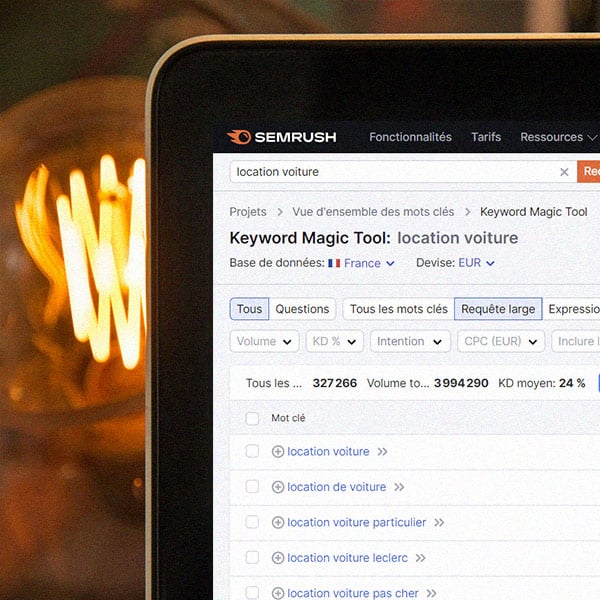Go to 'Vue d'ensemble des mots clés' breadcrumb

click(x=373, y=212)
